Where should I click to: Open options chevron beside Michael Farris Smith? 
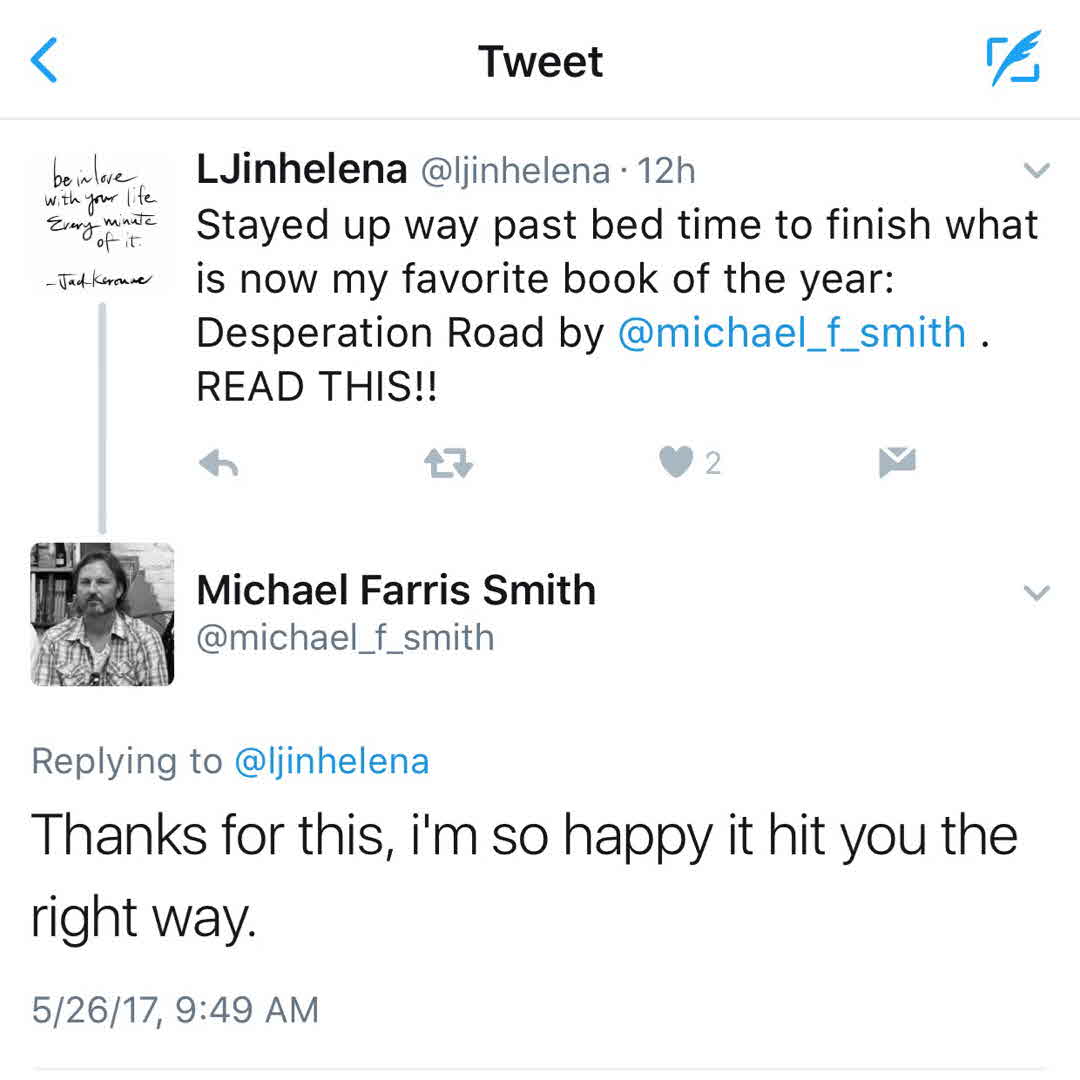[1038, 593]
